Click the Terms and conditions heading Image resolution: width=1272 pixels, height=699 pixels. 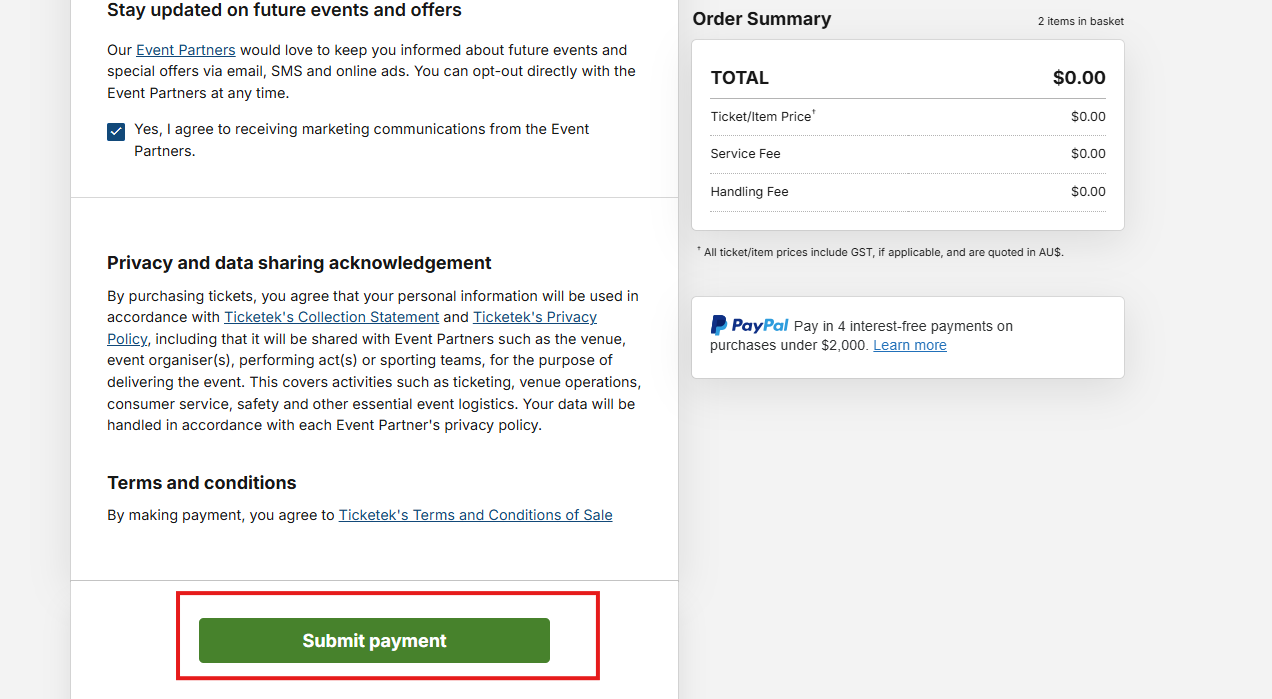click(202, 483)
